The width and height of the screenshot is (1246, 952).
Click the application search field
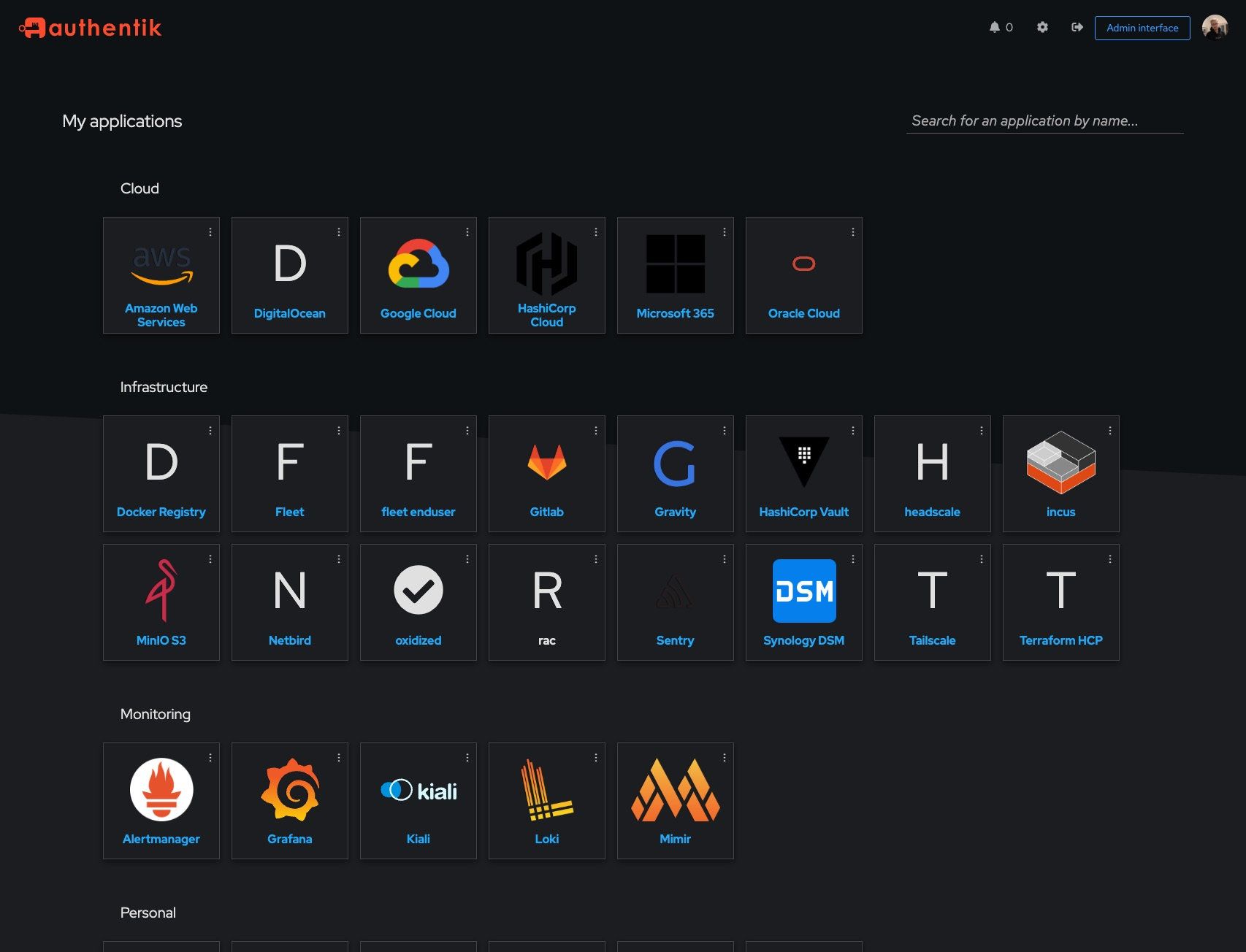(1045, 121)
